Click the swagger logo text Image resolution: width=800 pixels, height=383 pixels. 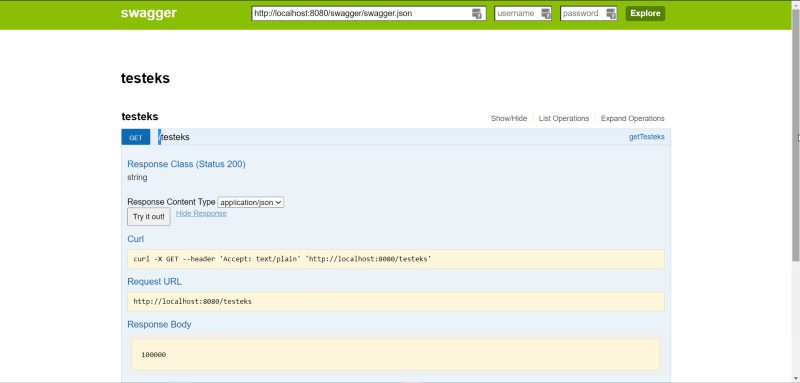[148, 13]
